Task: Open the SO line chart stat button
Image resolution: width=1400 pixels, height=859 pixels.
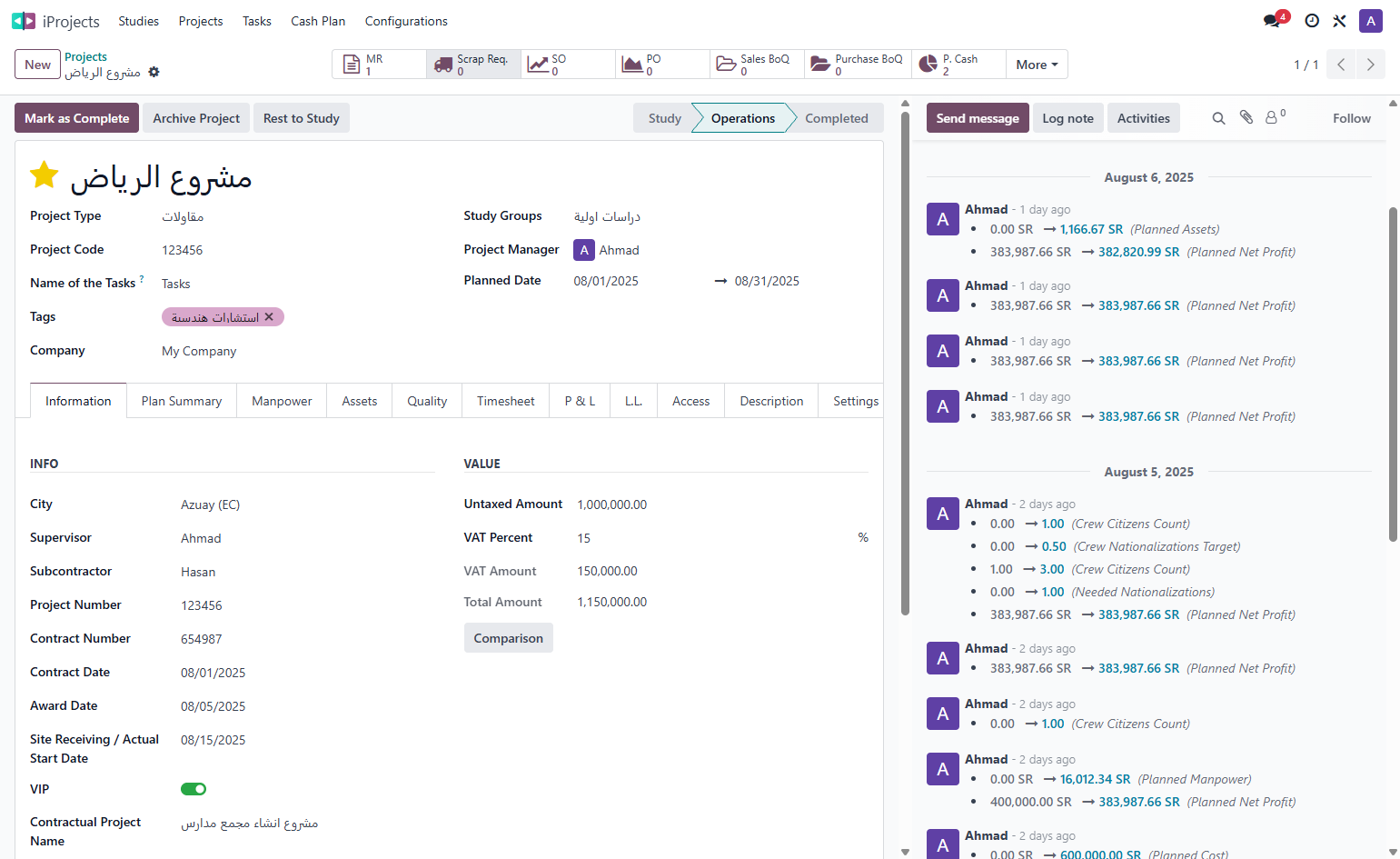Action: pos(568,65)
